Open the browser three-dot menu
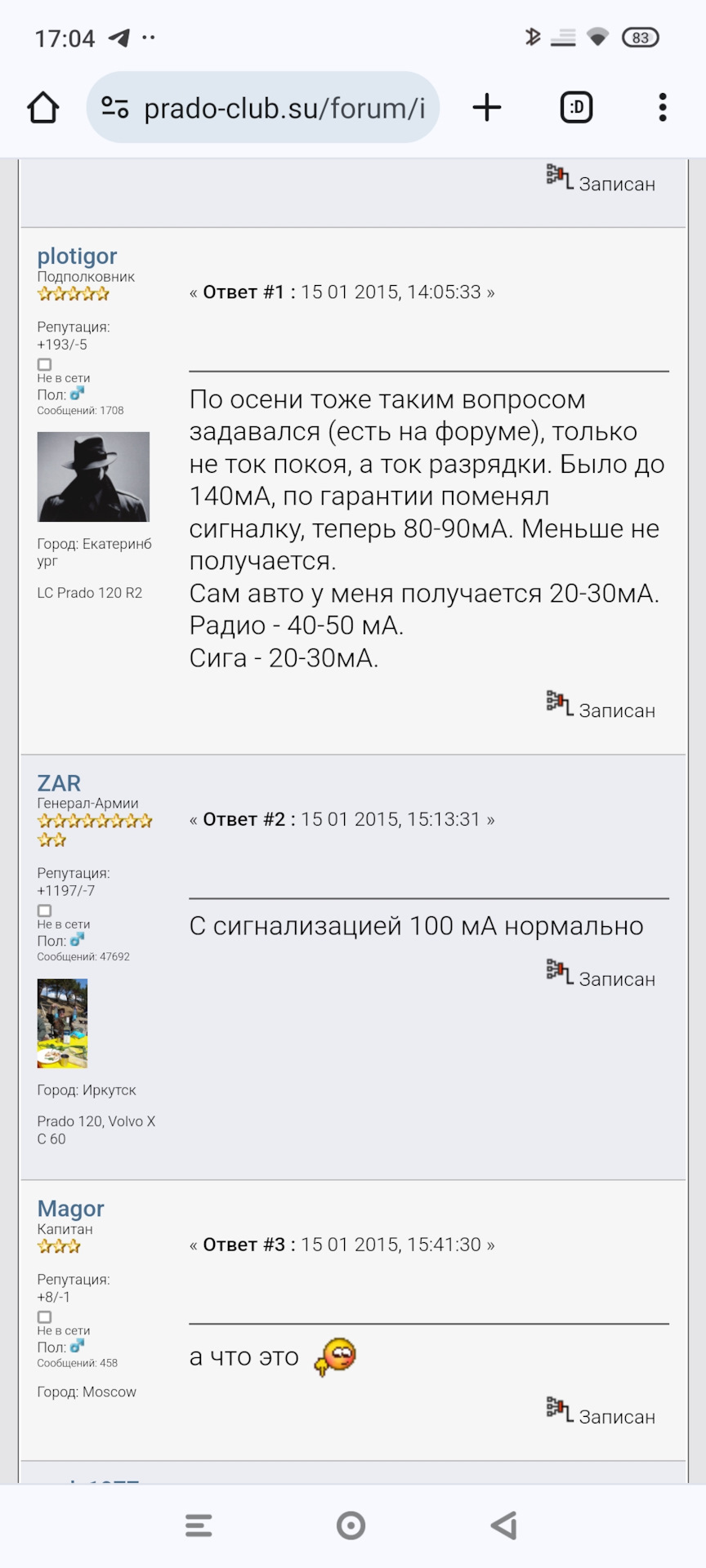706x1568 pixels. coord(663,108)
